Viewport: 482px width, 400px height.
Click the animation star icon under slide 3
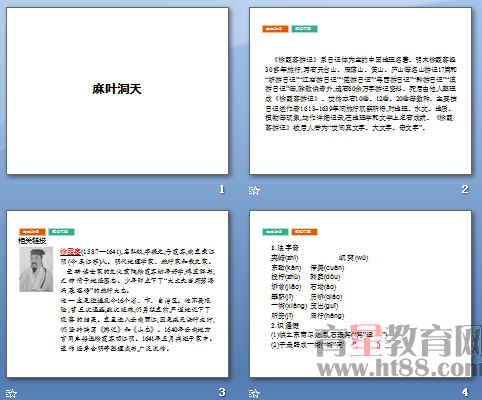coord(11,394)
